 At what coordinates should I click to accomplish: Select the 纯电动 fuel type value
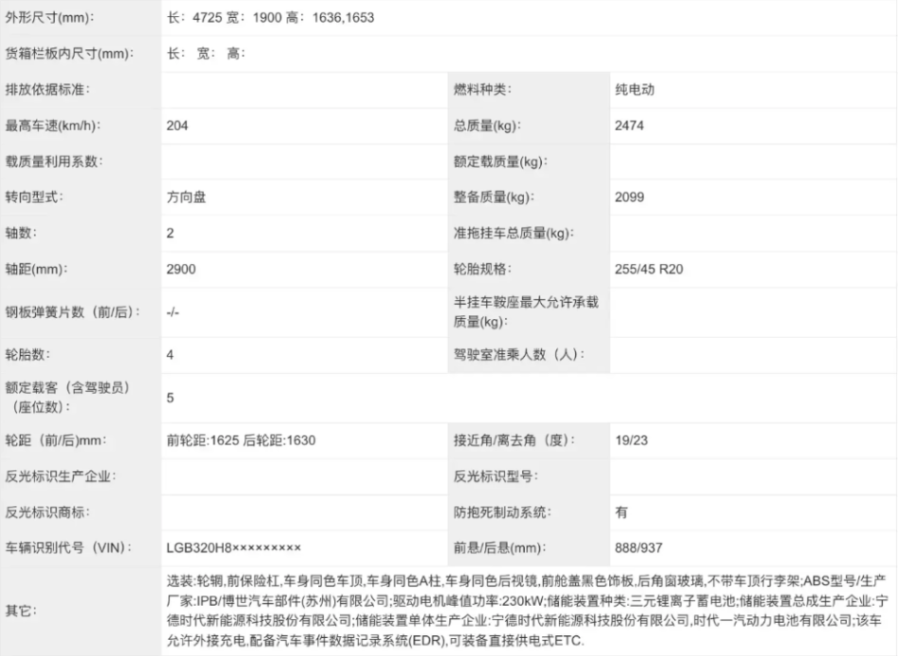coord(635,90)
